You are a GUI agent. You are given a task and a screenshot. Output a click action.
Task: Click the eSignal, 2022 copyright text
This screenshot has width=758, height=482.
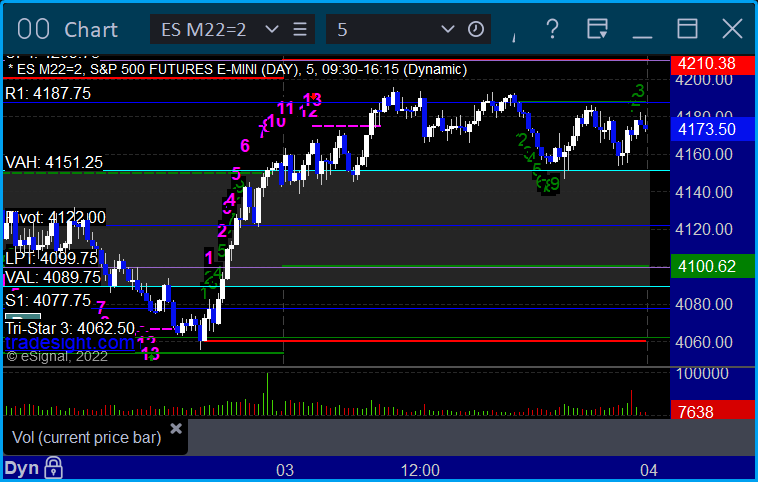(57, 356)
